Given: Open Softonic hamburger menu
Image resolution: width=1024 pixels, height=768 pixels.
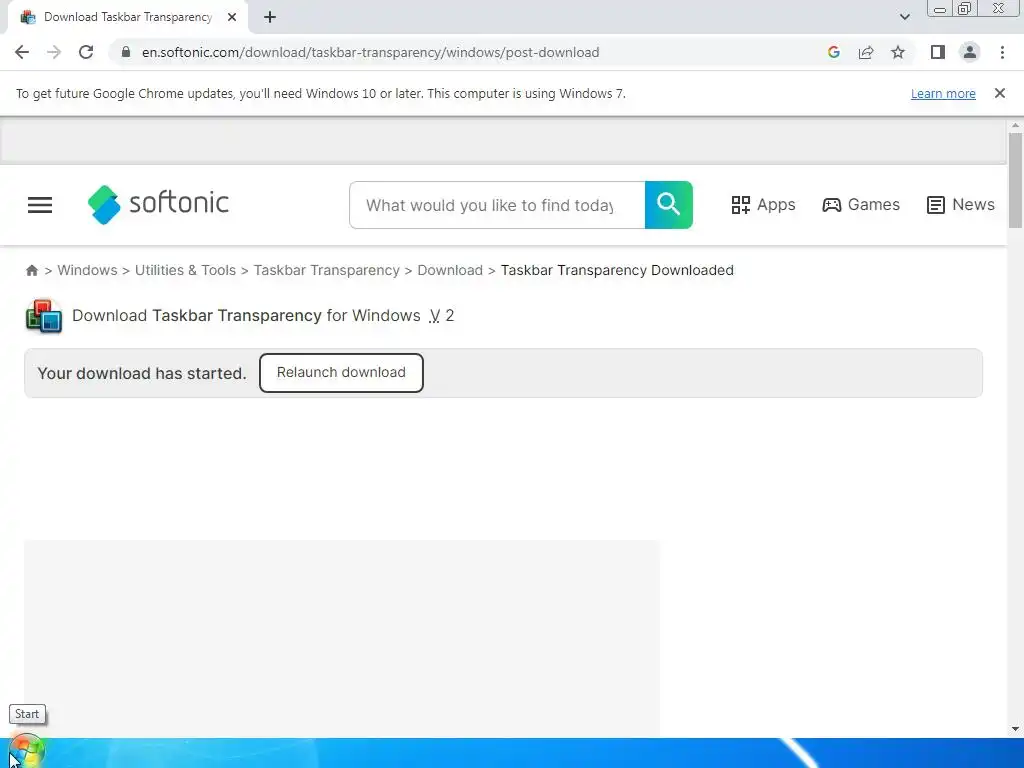Looking at the screenshot, I should click(x=40, y=205).
